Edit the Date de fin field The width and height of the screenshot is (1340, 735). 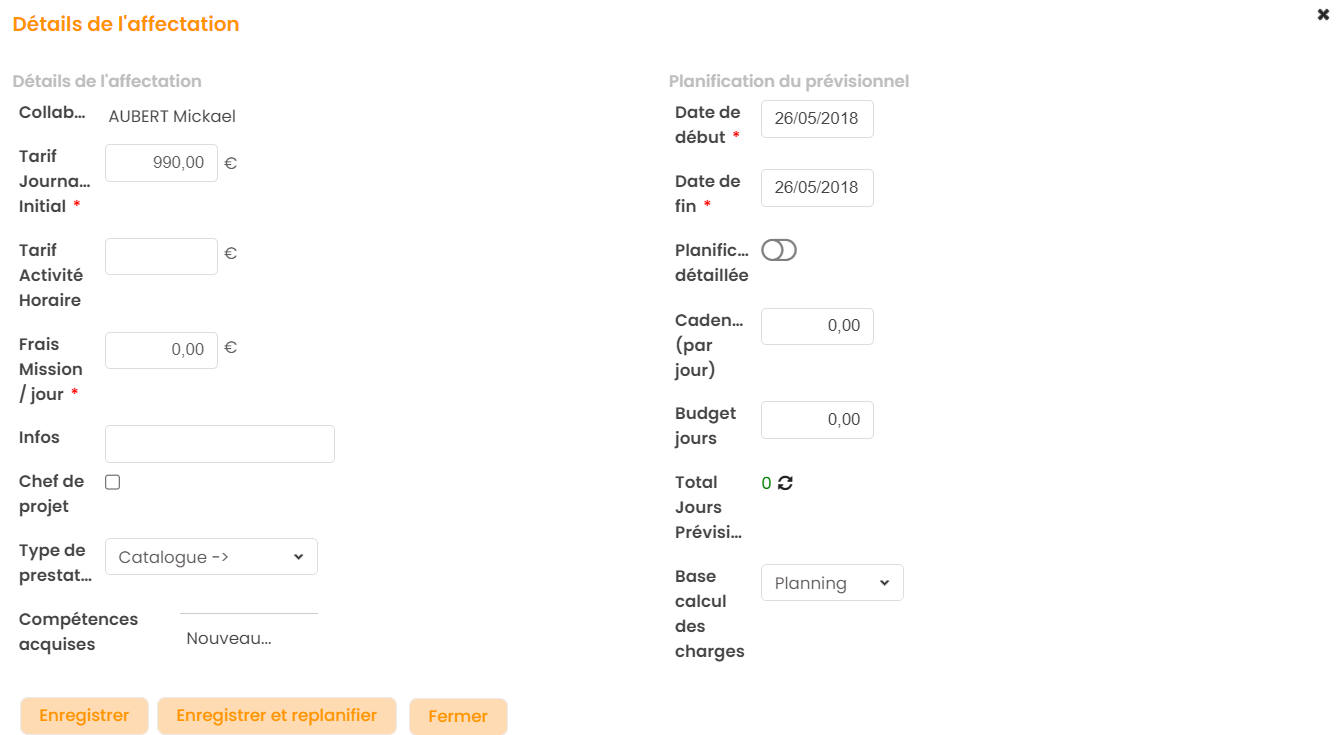(x=817, y=188)
